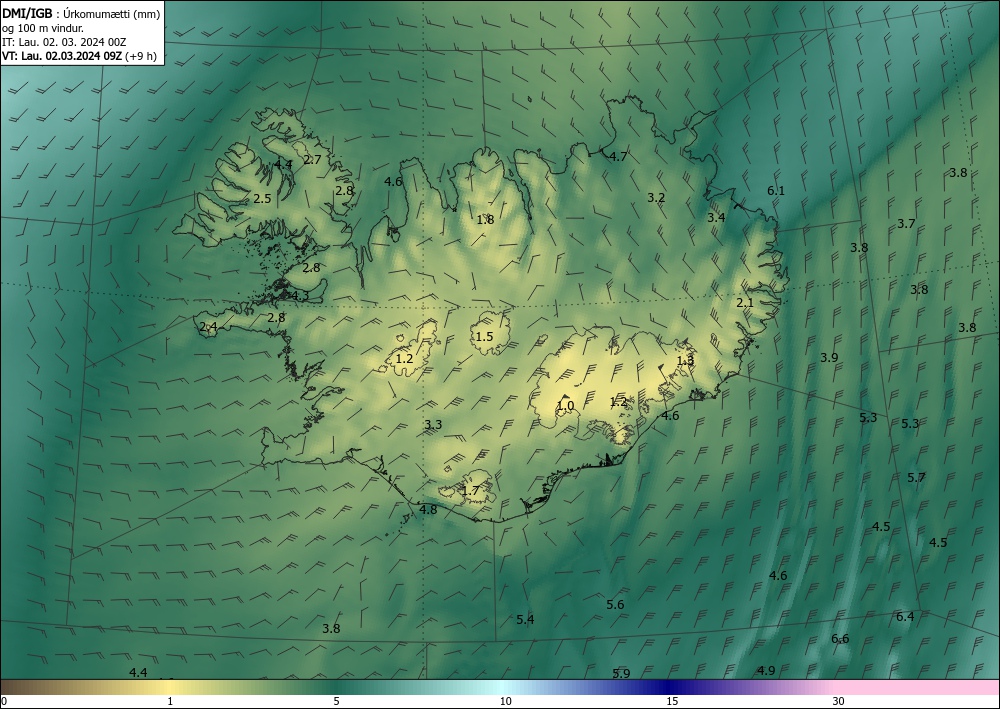
Task: Select the 2.5 precipitable water value
Action: coord(262,199)
